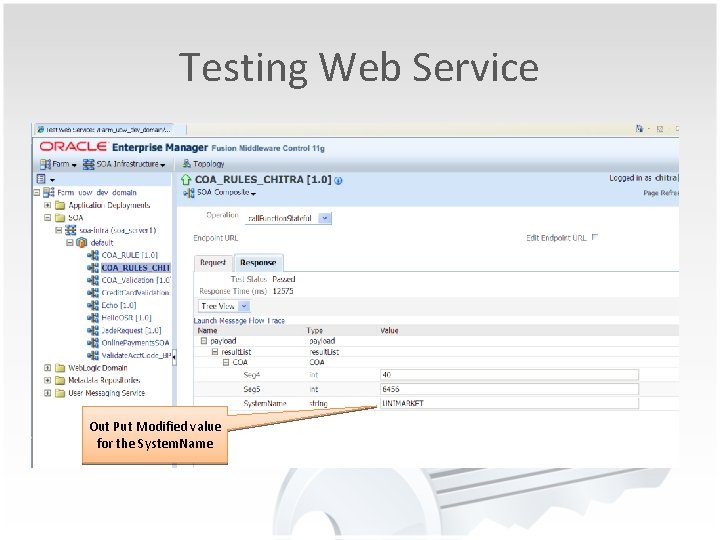The width and height of the screenshot is (720, 540).
Task: Collapse the payload node
Action: (x=204, y=341)
